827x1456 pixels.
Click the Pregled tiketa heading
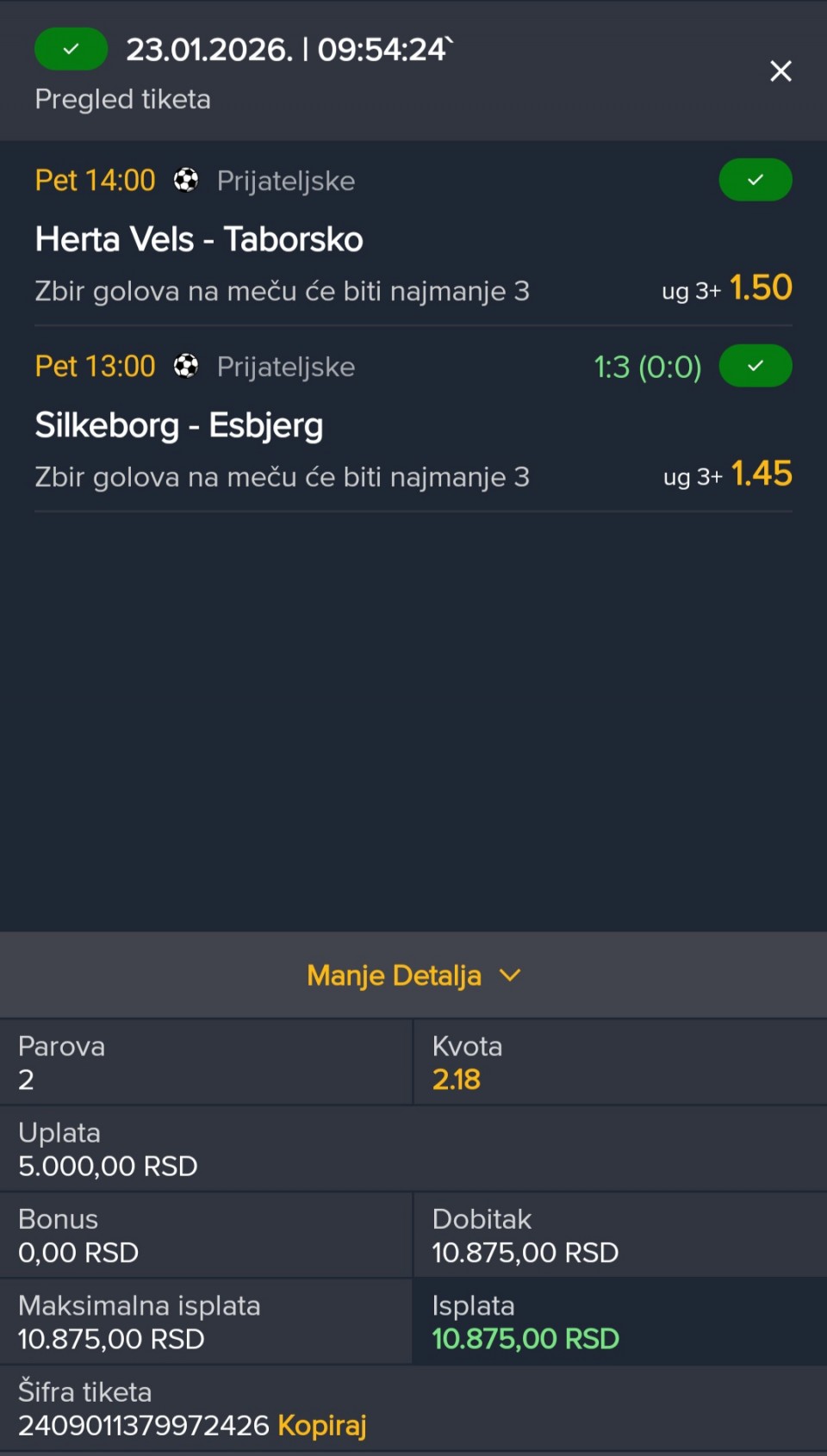pyautogui.click(x=123, y=99)
